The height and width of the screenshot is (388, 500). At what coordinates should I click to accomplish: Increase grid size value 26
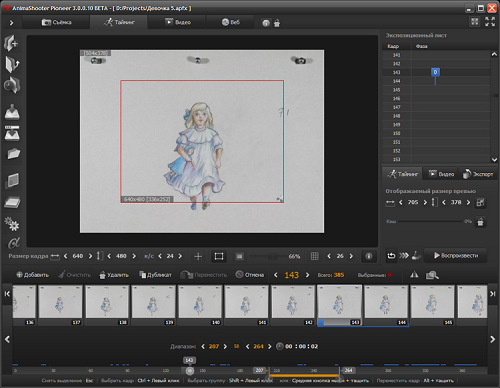(x=351, y=256)
